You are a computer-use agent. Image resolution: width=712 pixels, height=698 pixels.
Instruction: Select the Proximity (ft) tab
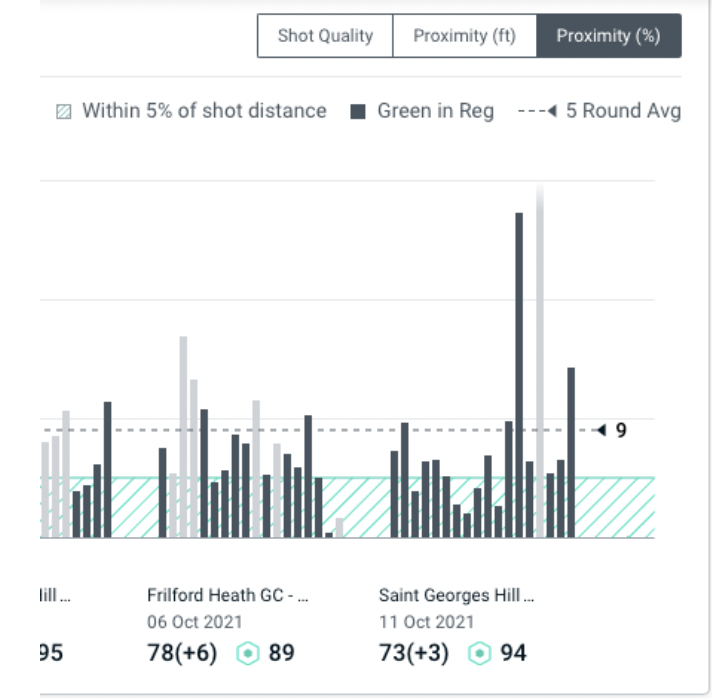tap(464, 36)
